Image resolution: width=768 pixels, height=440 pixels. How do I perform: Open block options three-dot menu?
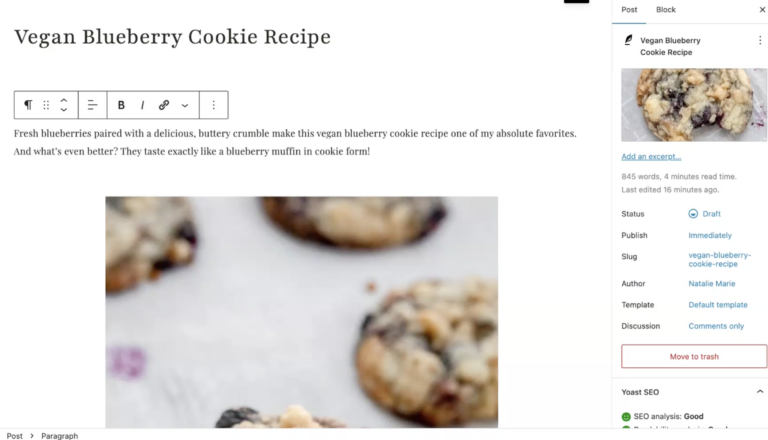tap(214, 105)
